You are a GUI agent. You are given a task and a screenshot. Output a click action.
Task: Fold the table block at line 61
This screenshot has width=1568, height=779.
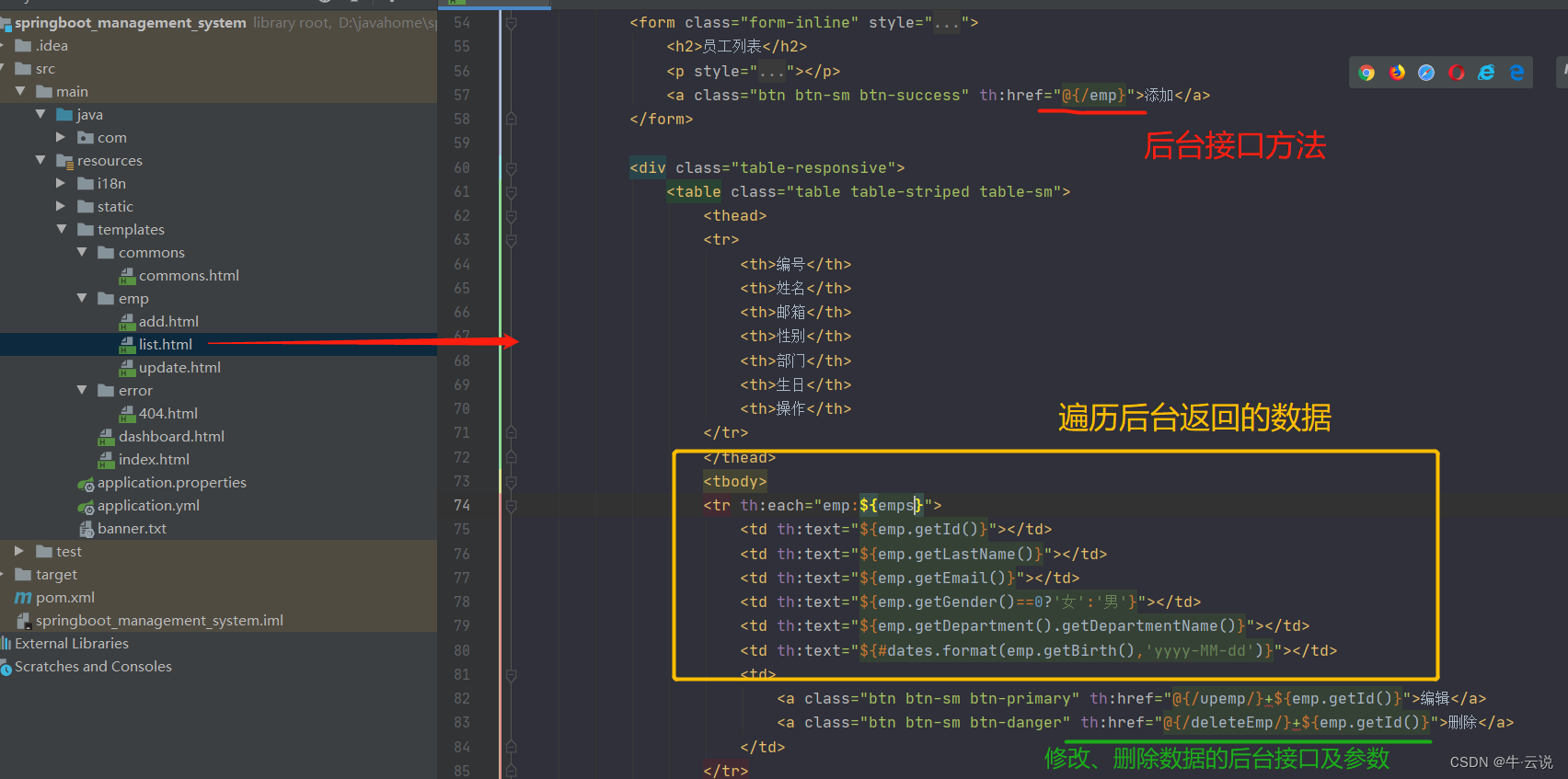click(x=511, y=191)
